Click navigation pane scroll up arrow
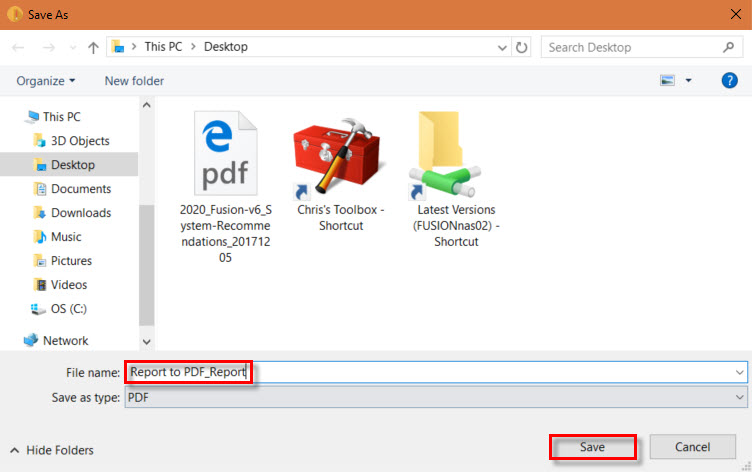The height and width of the screenshot is (472, 752). pos(147,105)
